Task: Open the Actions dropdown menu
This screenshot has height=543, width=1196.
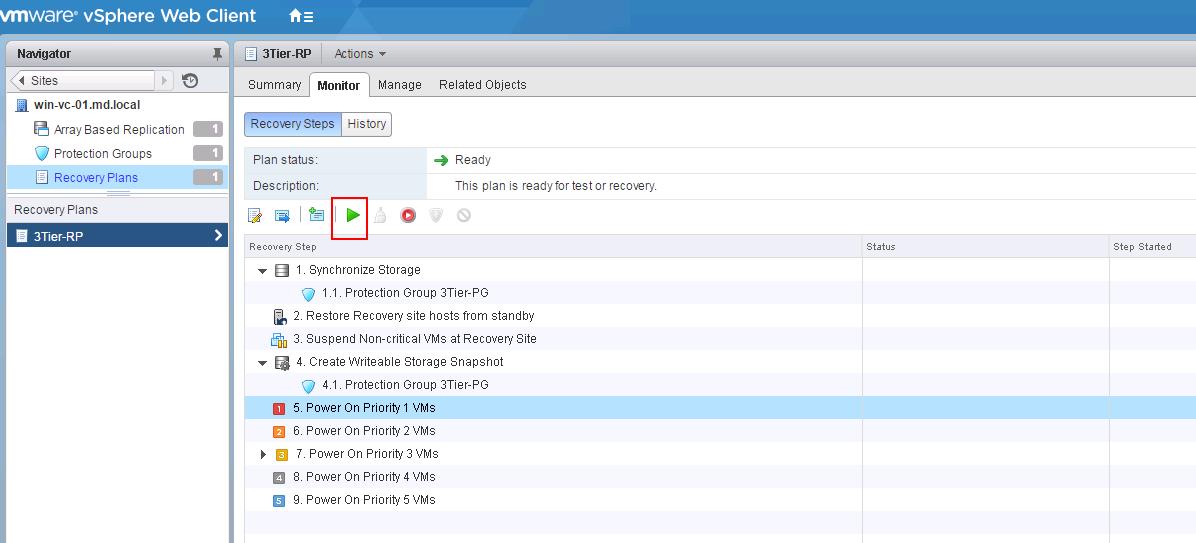Action: 360,53
